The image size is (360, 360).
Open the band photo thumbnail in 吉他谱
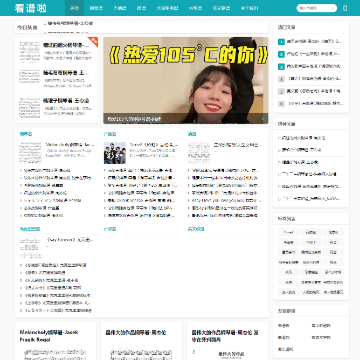[x=115, y=153]
